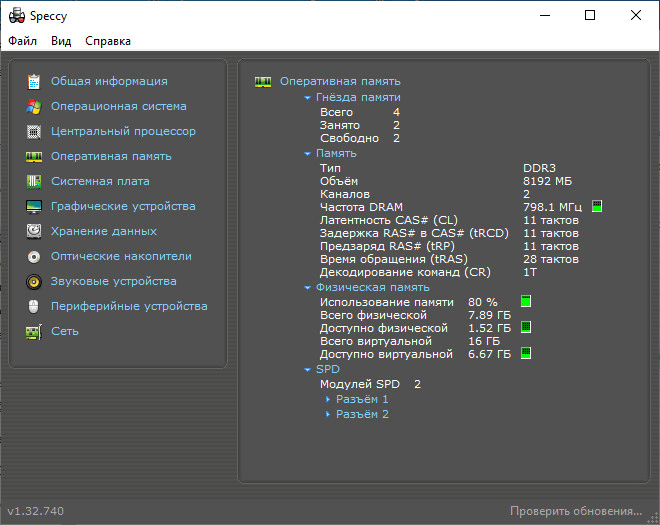This screenshot has height=525, width=660.
Task: Go to Оптические накопители section
Action: coord(121,256)
